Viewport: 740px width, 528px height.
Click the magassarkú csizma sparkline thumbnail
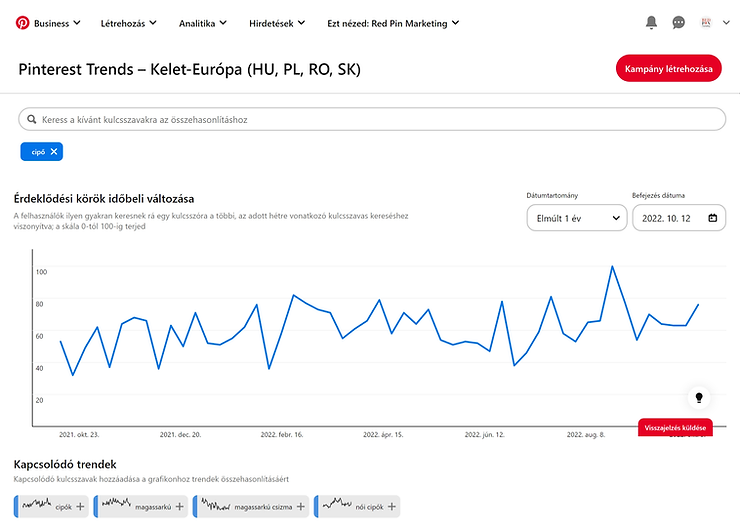215,505
